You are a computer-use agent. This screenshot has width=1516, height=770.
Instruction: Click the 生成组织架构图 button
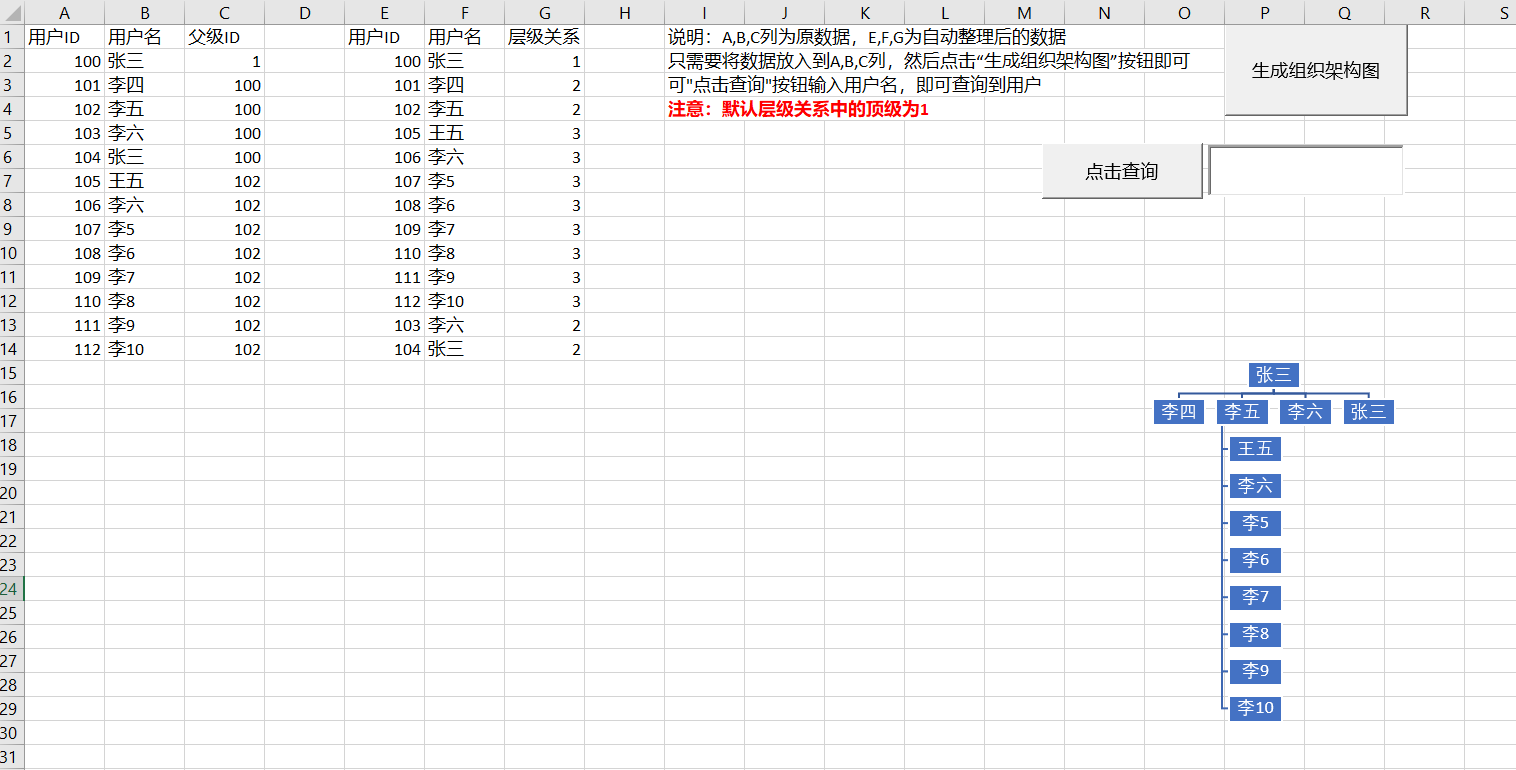point(1313,70)
